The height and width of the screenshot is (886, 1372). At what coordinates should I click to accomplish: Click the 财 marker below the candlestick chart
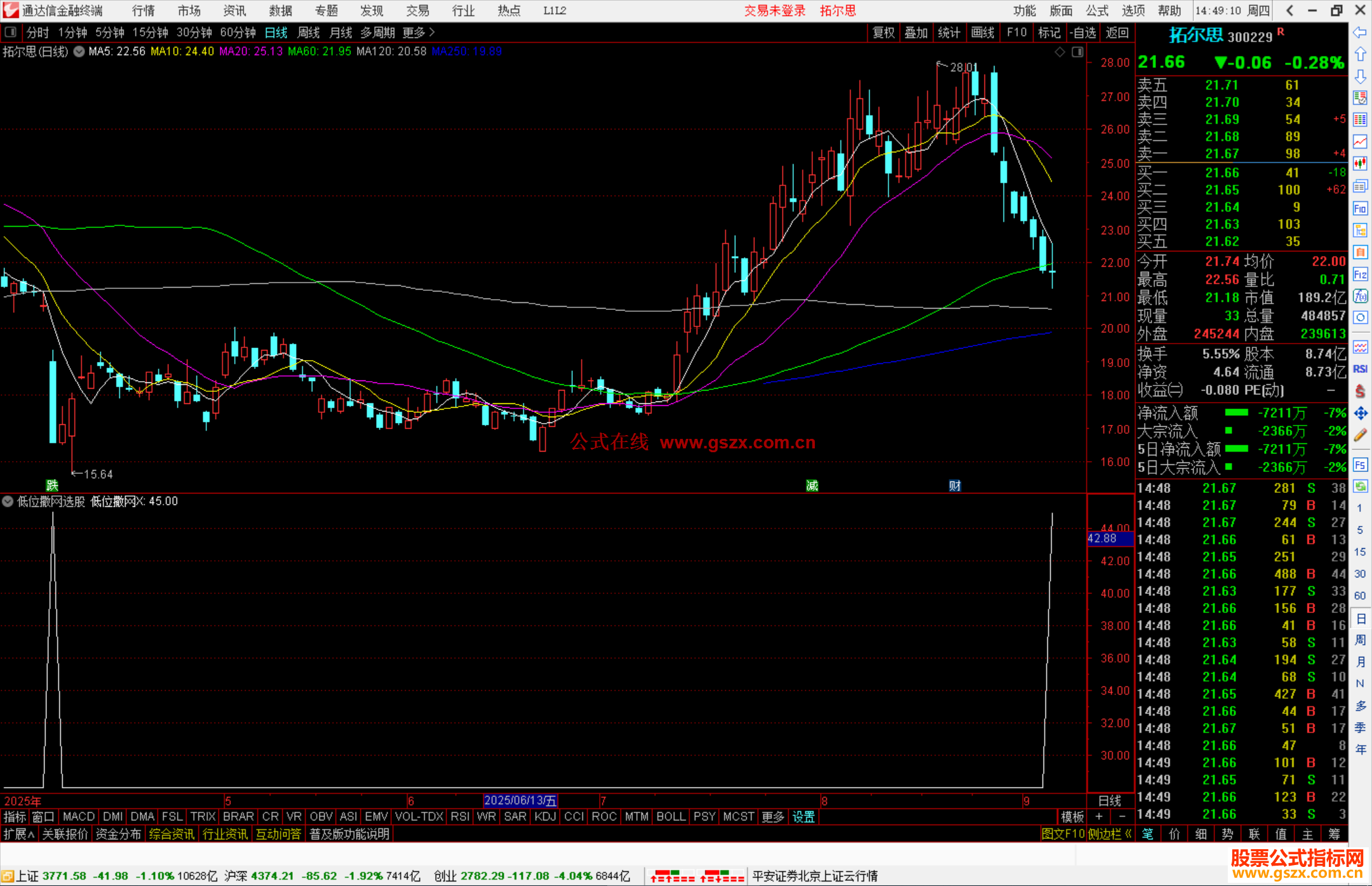(955, 486)
